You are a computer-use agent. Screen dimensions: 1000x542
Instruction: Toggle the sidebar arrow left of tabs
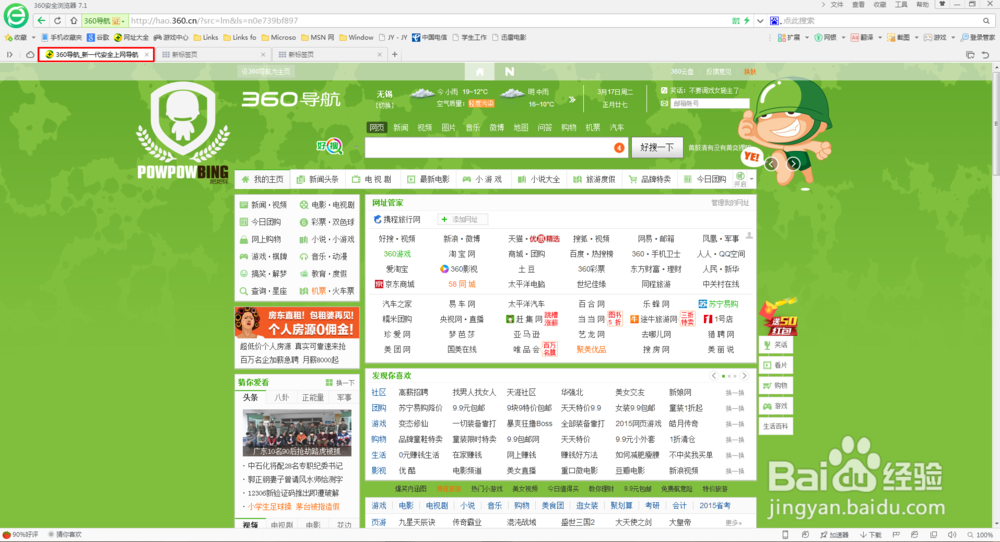pos(10,55)
